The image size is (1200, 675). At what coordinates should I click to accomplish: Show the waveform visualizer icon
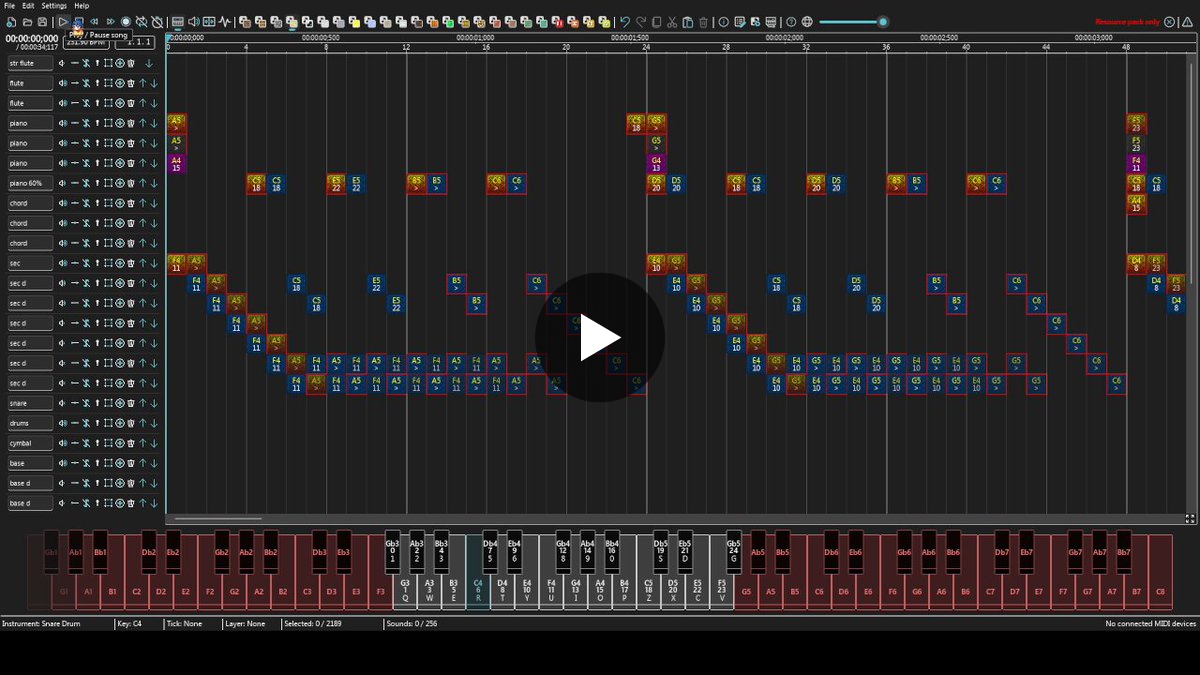[225, 21]
